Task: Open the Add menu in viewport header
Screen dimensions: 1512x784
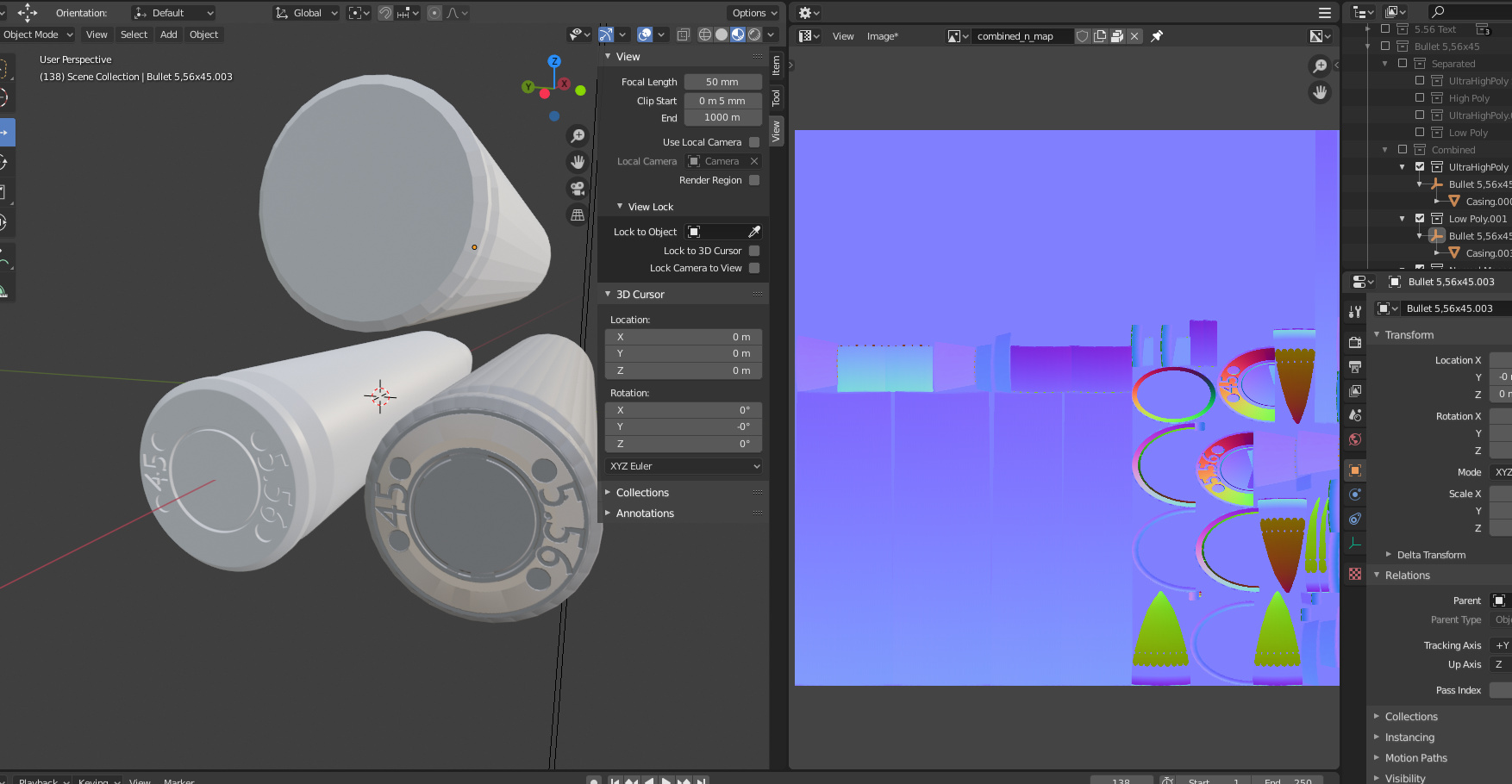Action: coord(169,34)
